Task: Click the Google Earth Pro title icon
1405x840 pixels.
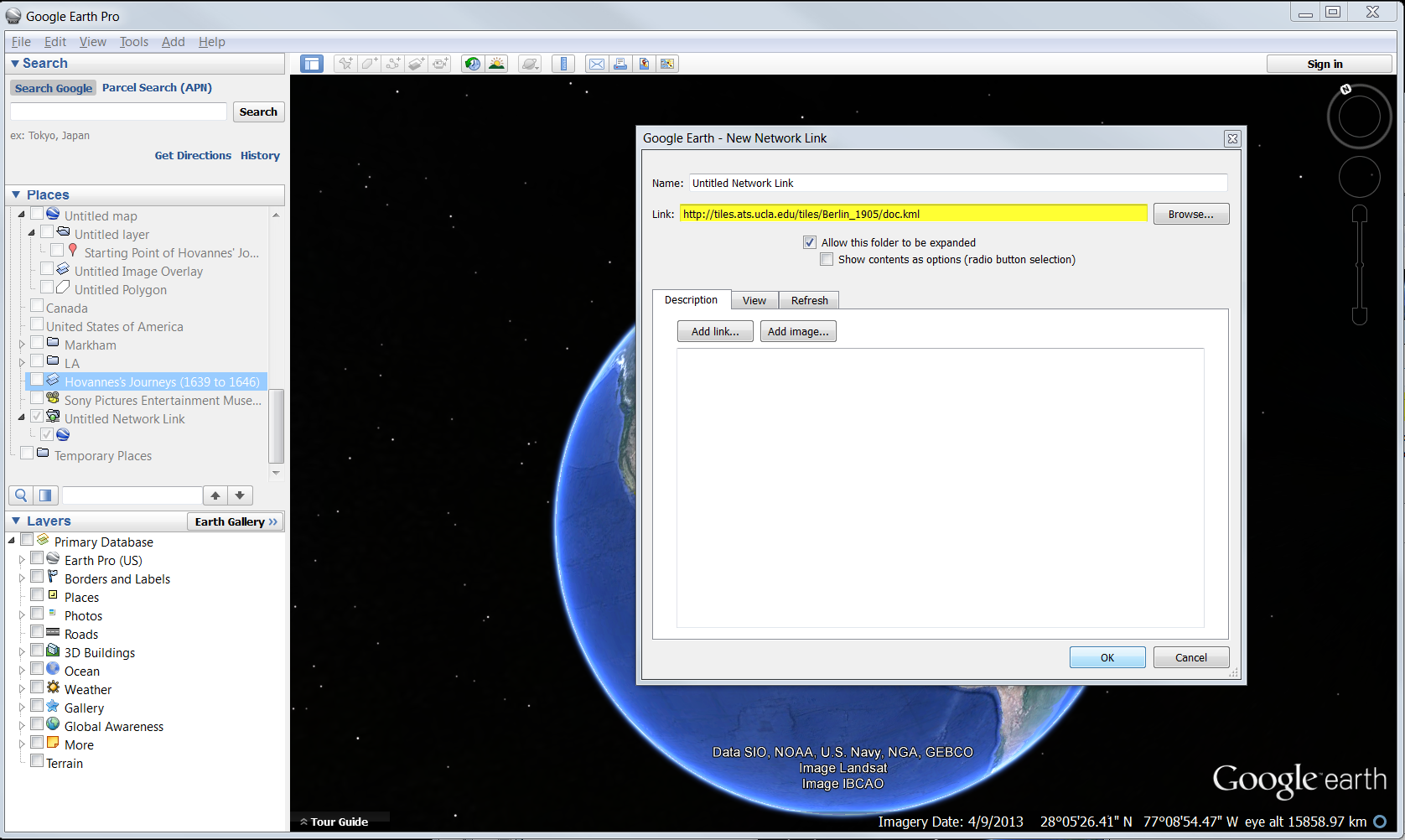Action: coord(13,16)
